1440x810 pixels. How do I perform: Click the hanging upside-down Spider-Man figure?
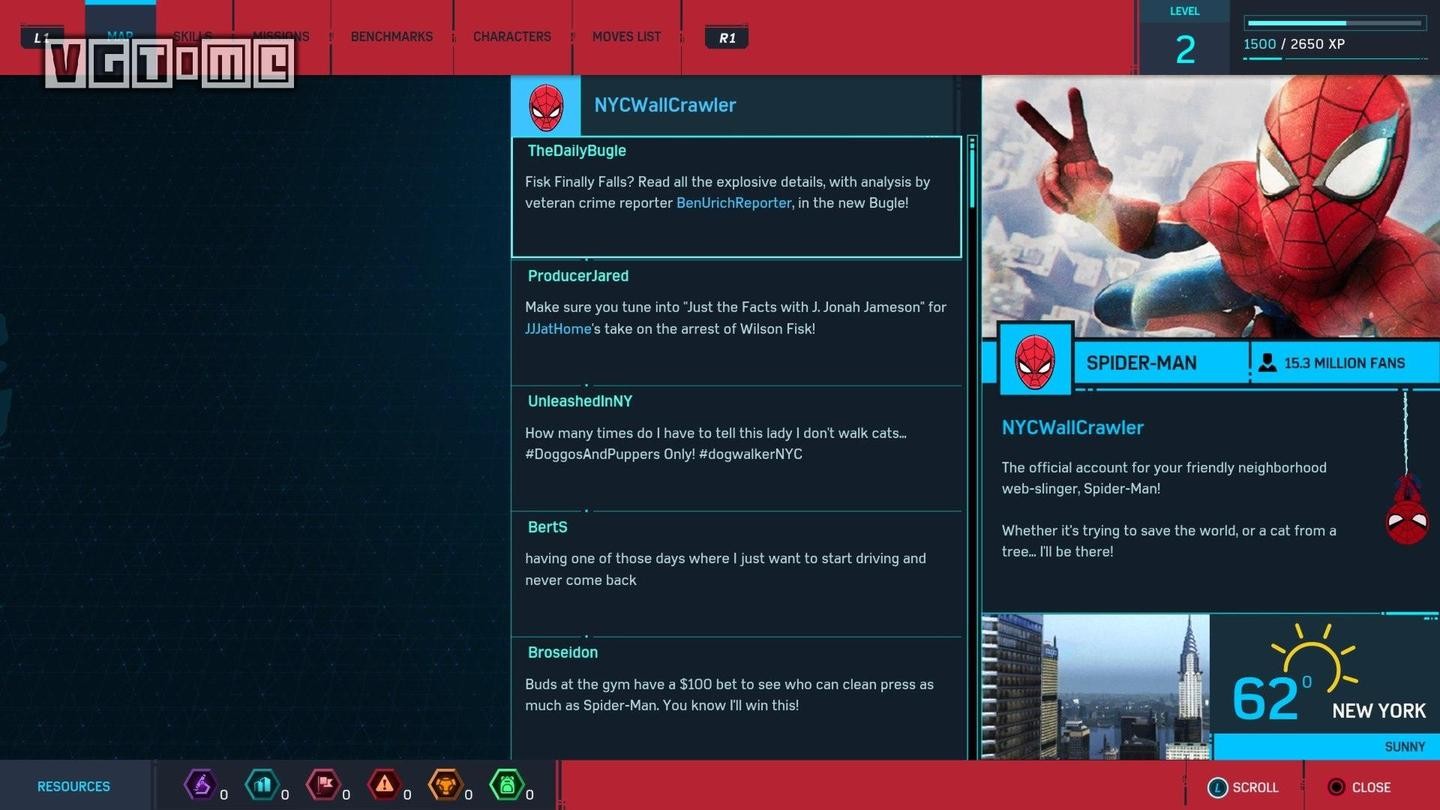click(1406, 509)
